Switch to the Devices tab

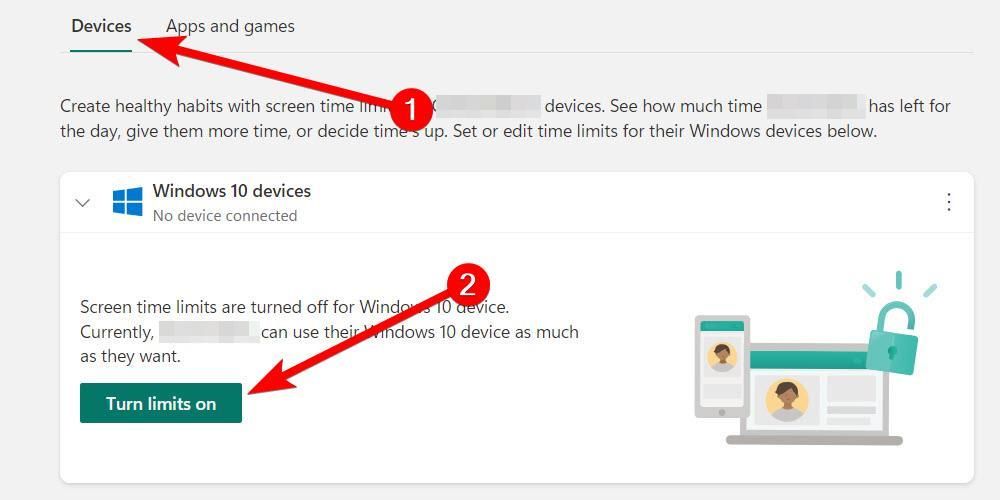pyautogui.click(x=101, y=27)
